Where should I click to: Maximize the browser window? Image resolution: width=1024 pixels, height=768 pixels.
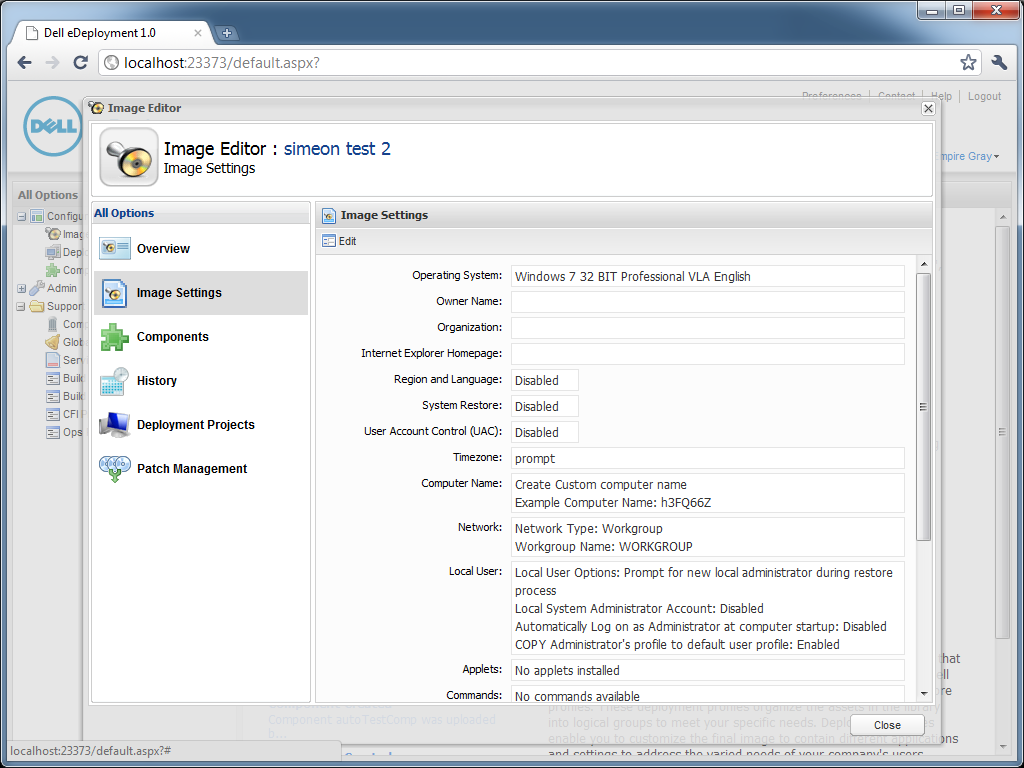click(959, 10)
